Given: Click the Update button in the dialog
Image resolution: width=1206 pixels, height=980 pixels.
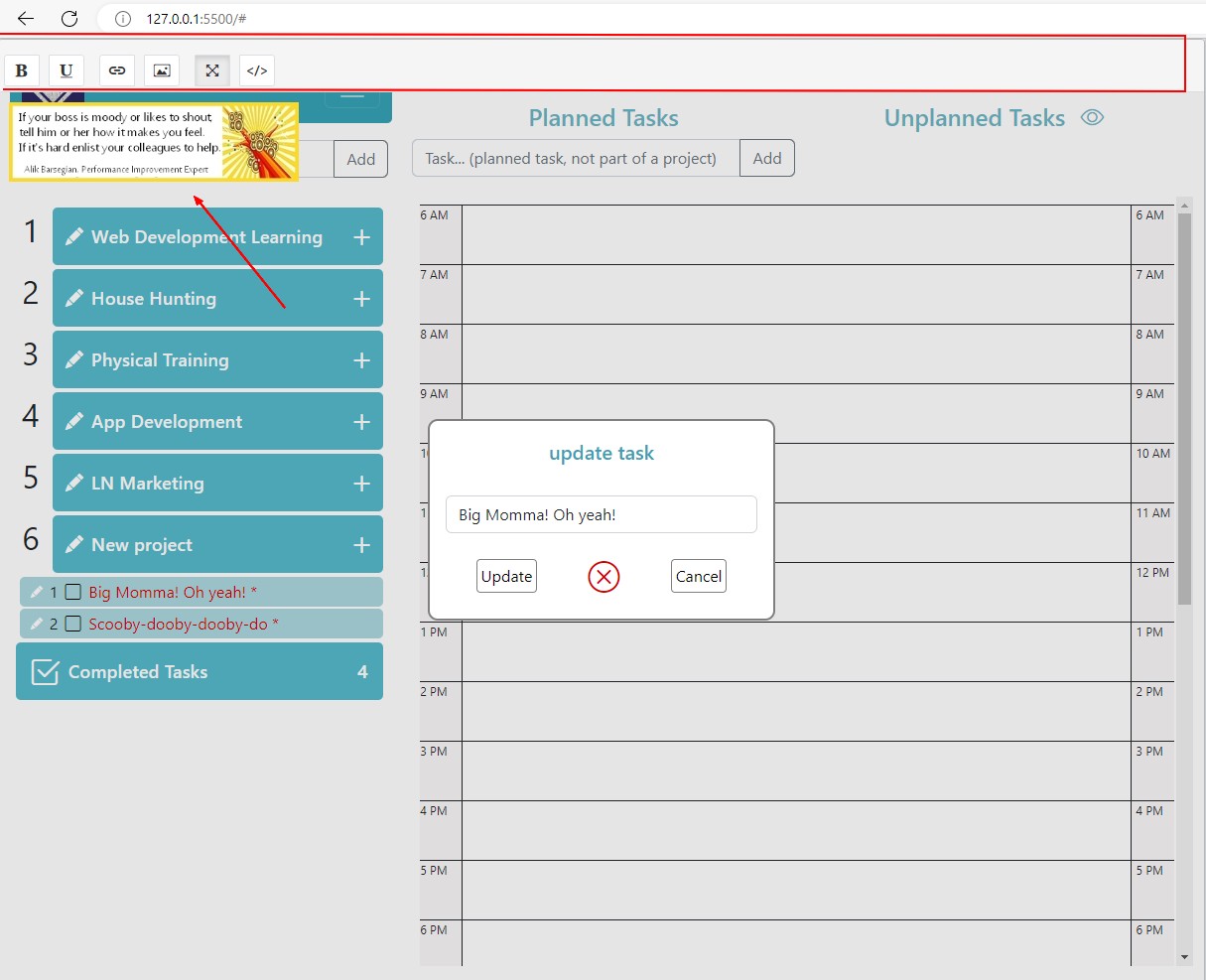Looking at the screenshot, I should (506, 576).
